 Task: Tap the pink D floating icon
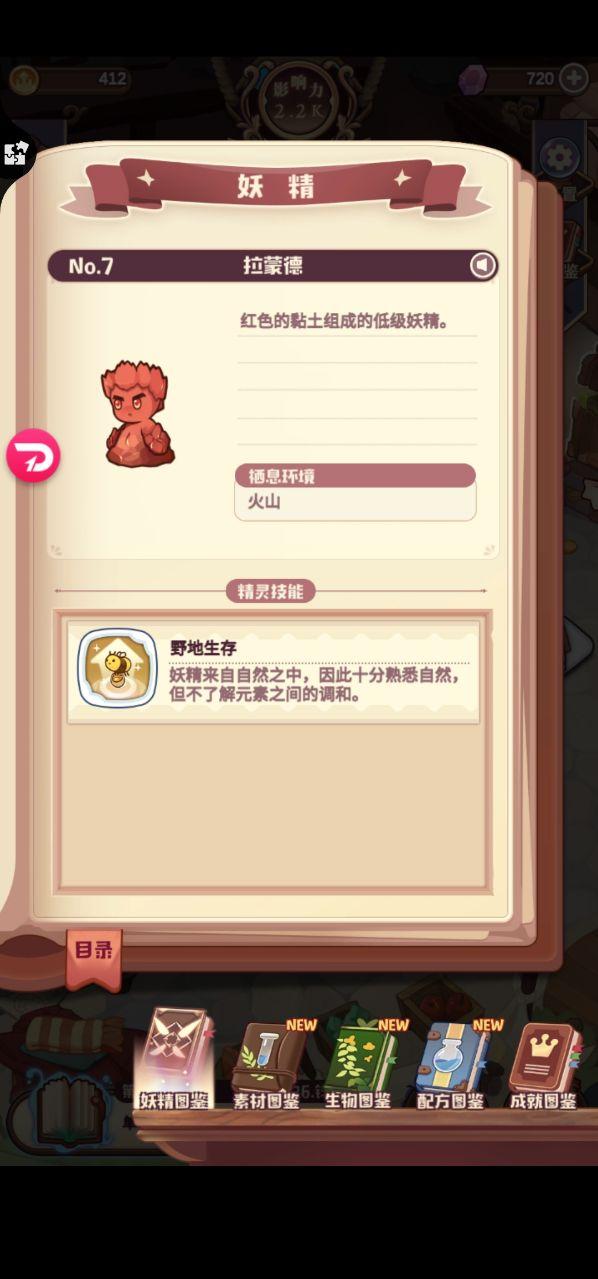tap(33, 456)
